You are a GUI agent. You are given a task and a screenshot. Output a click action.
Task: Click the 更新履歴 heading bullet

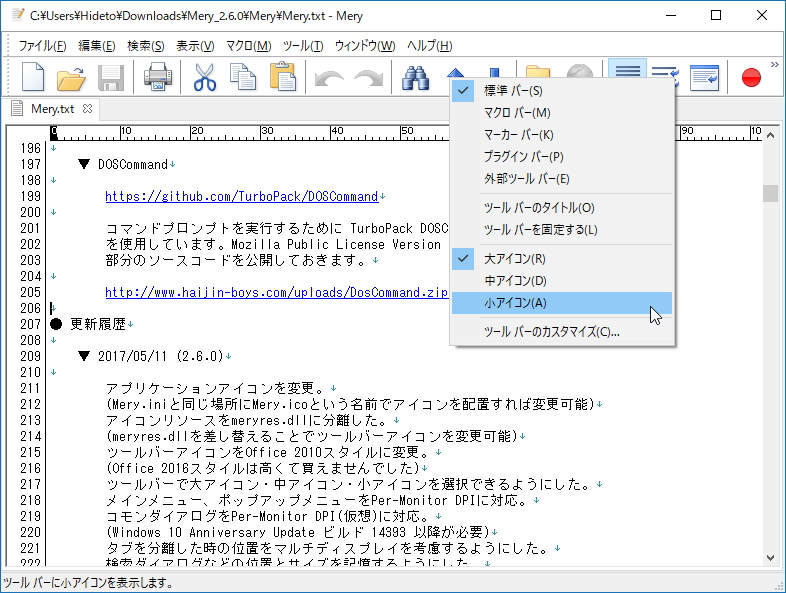tap(56, 324)
